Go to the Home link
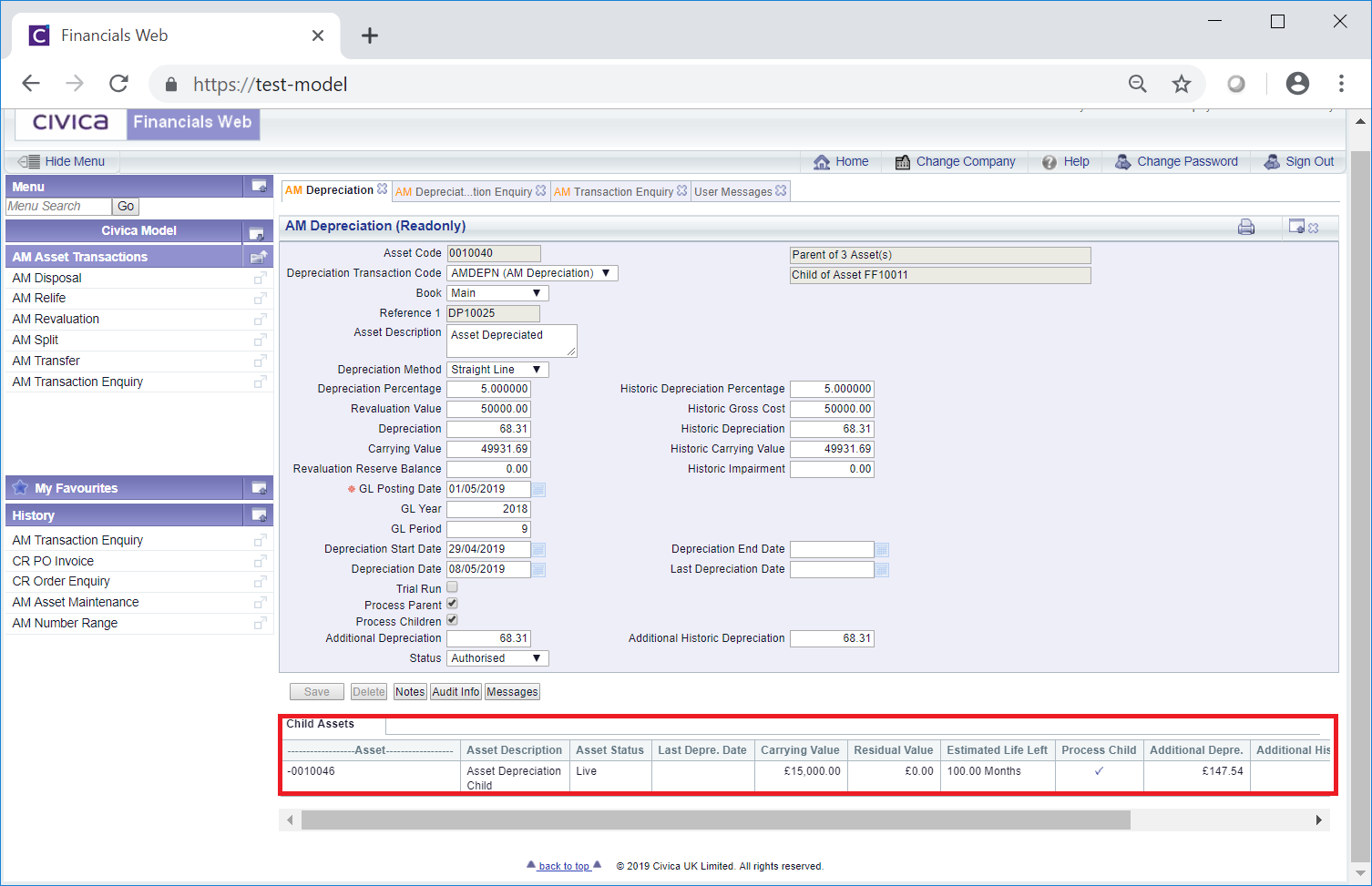 841,162
